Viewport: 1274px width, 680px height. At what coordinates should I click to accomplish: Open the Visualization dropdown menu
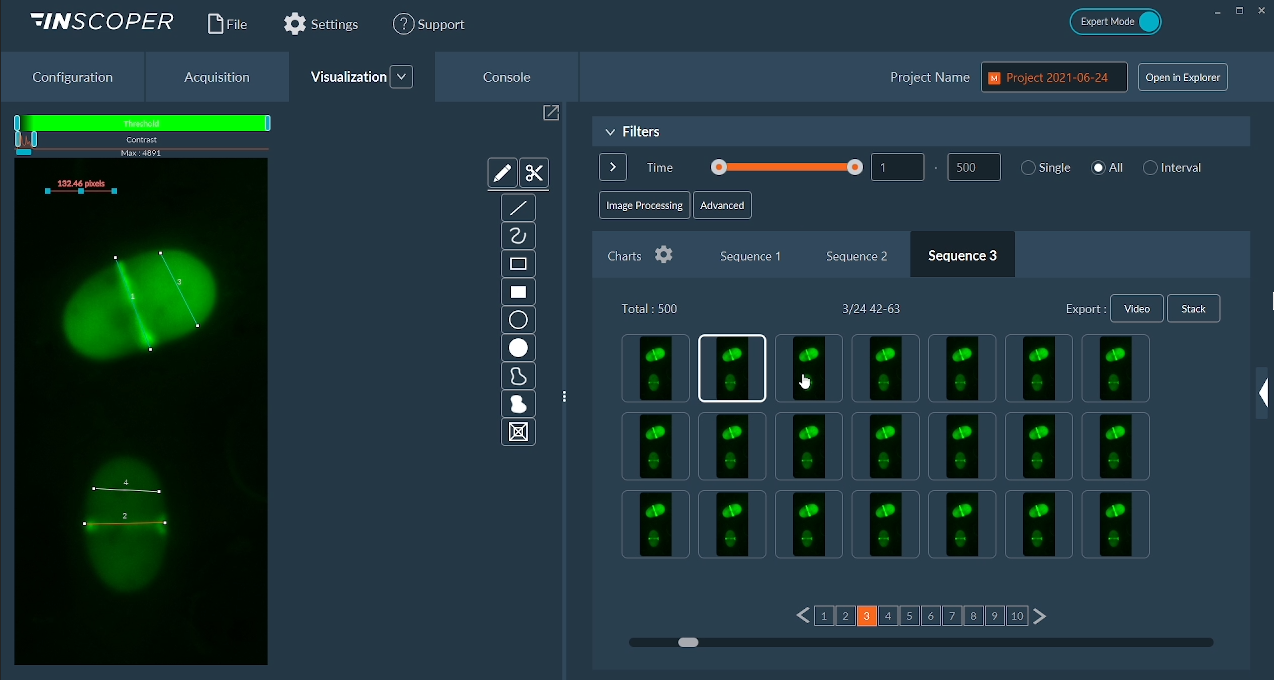(400, 76)
